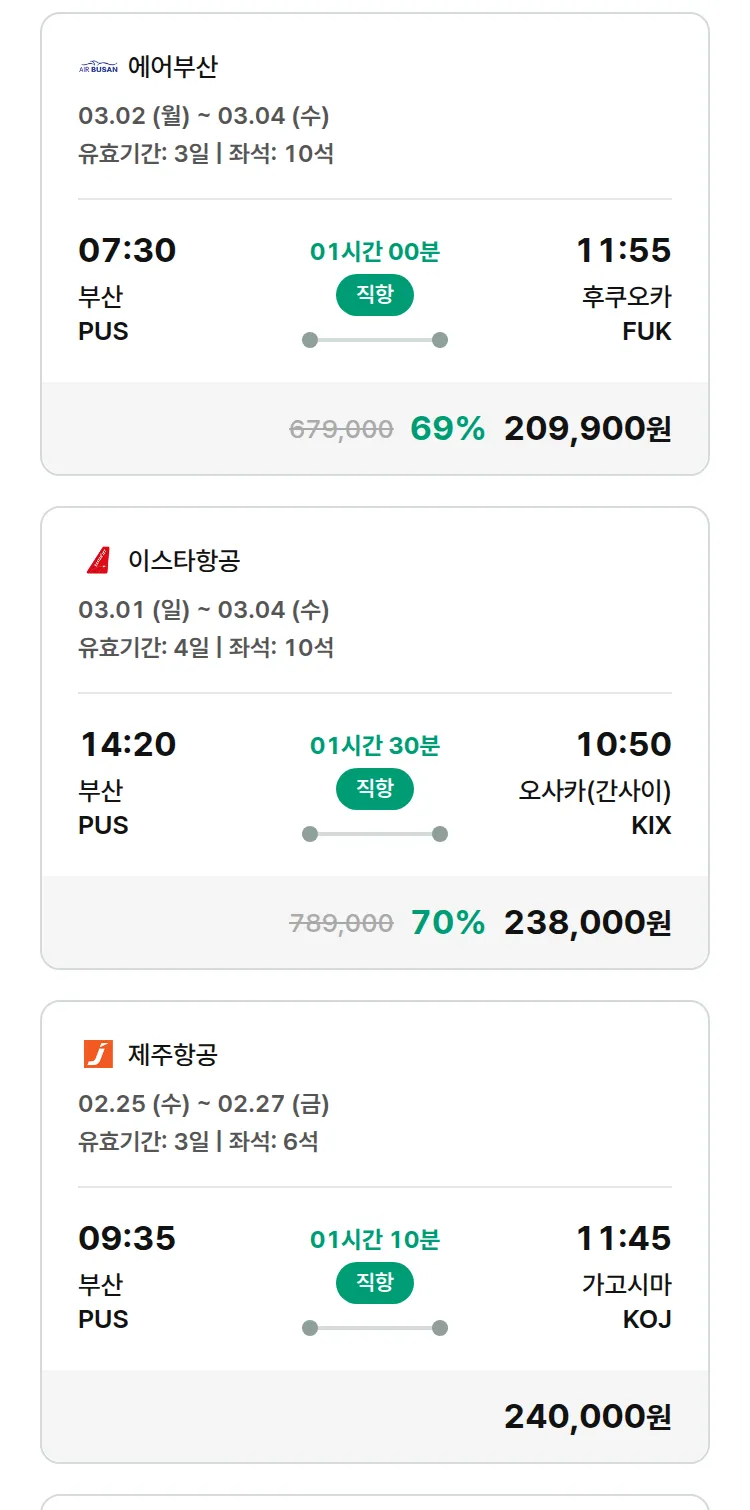This screenshot has width=750, height=1510.
Task: Click the 03.01 (일) ~ 03.04 (수) date range
Action: 204,610
